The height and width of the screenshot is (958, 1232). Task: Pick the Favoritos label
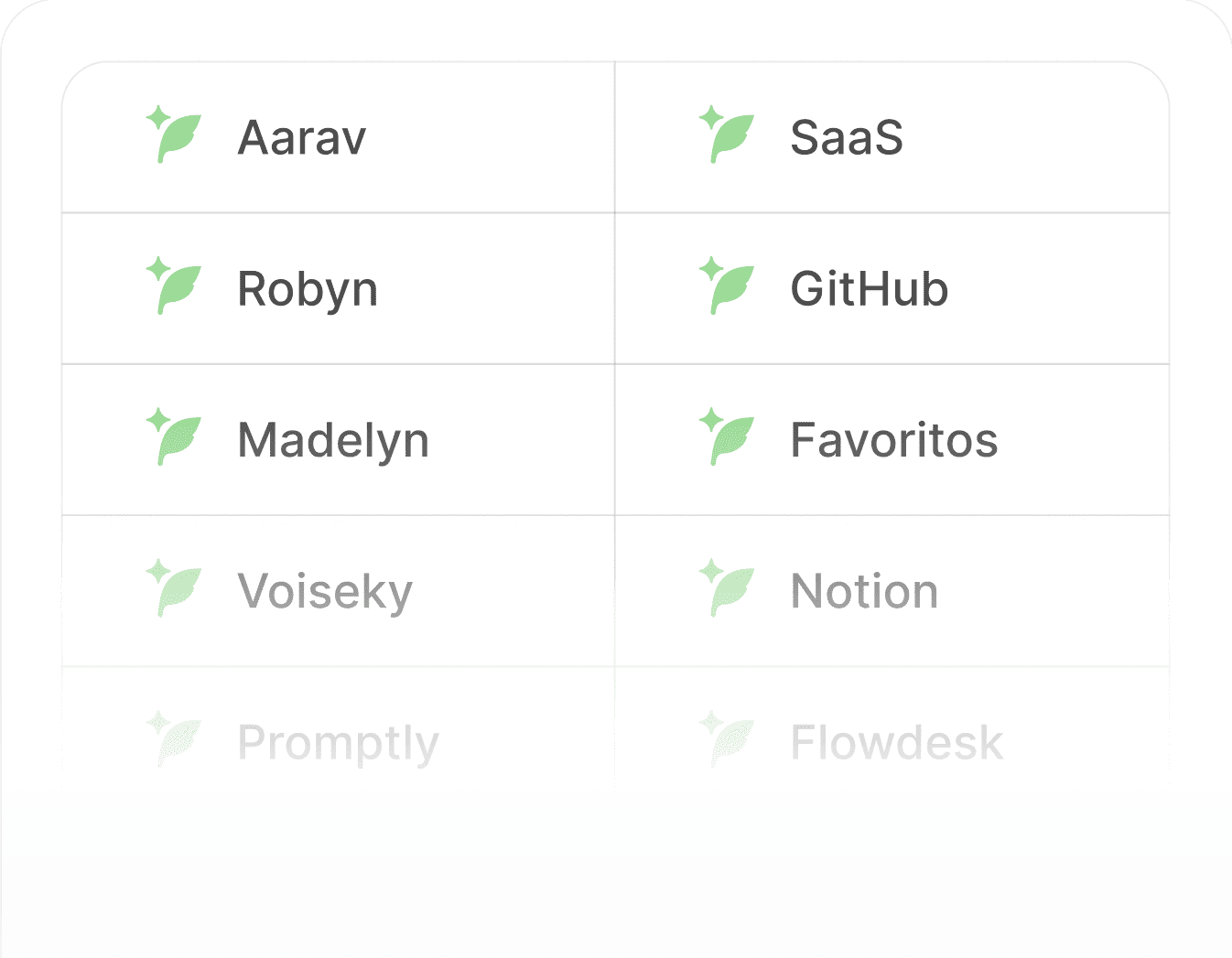(894, 440)
